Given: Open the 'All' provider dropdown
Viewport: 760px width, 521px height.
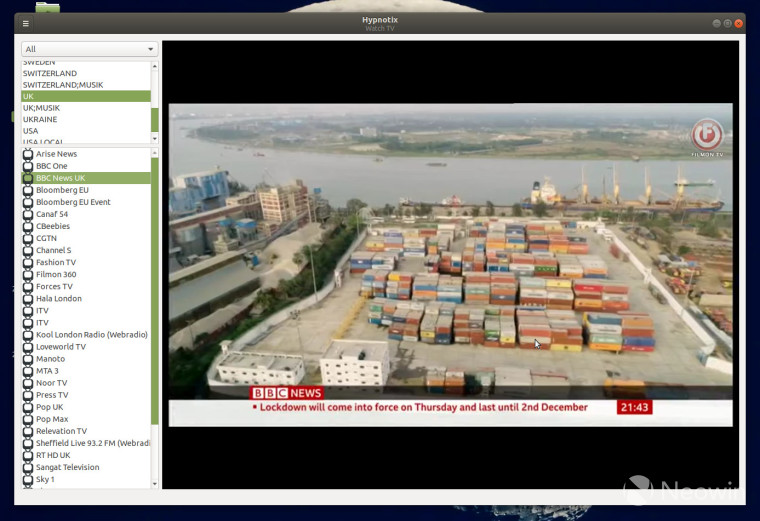Looking at the screenshot, I should tap(90, 49).
